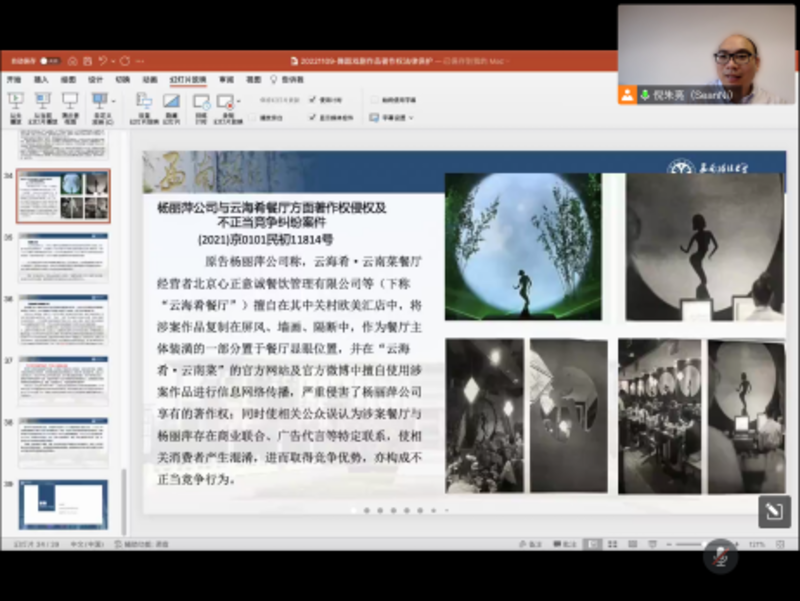This screenshot has height=601, width=800.
Task: Toggle the Show Media Controls checkbox
Action: [312, 118]
